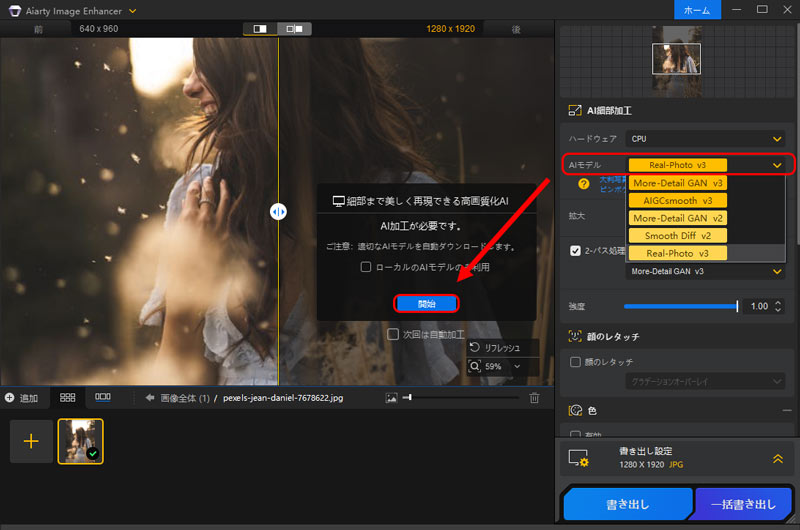800x530 pixels.
Task: Open the ハードウェア CPU dropdown
Action: [x=706, y=139]
